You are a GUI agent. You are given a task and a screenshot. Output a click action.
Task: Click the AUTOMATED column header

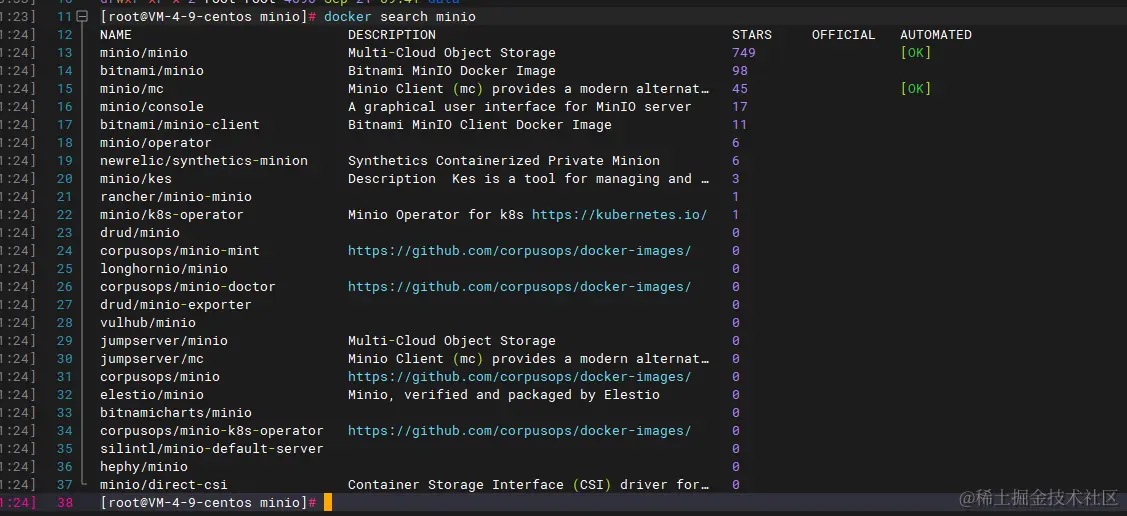point(936,34)
